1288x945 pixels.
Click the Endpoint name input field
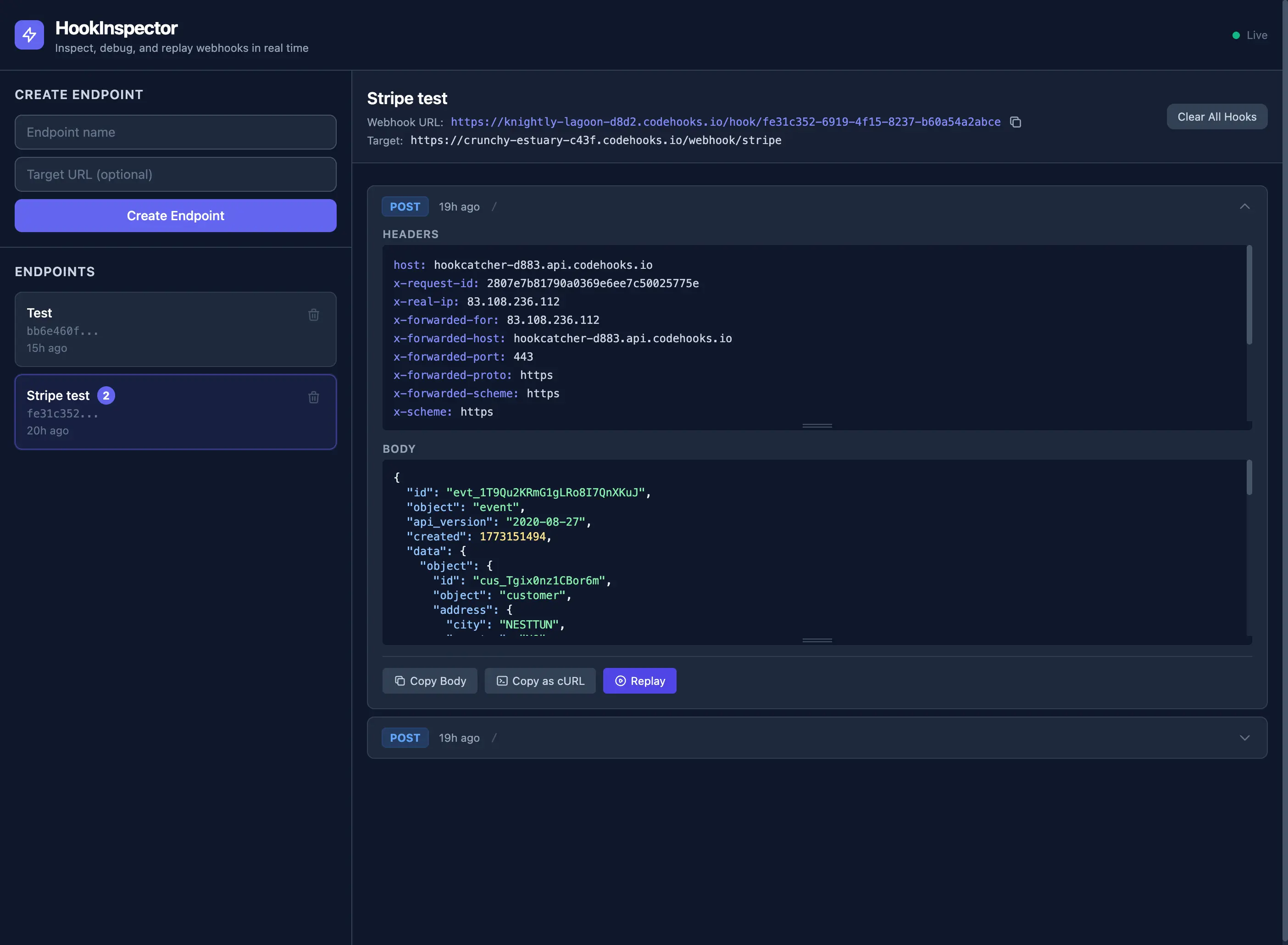tap(176, 132)
